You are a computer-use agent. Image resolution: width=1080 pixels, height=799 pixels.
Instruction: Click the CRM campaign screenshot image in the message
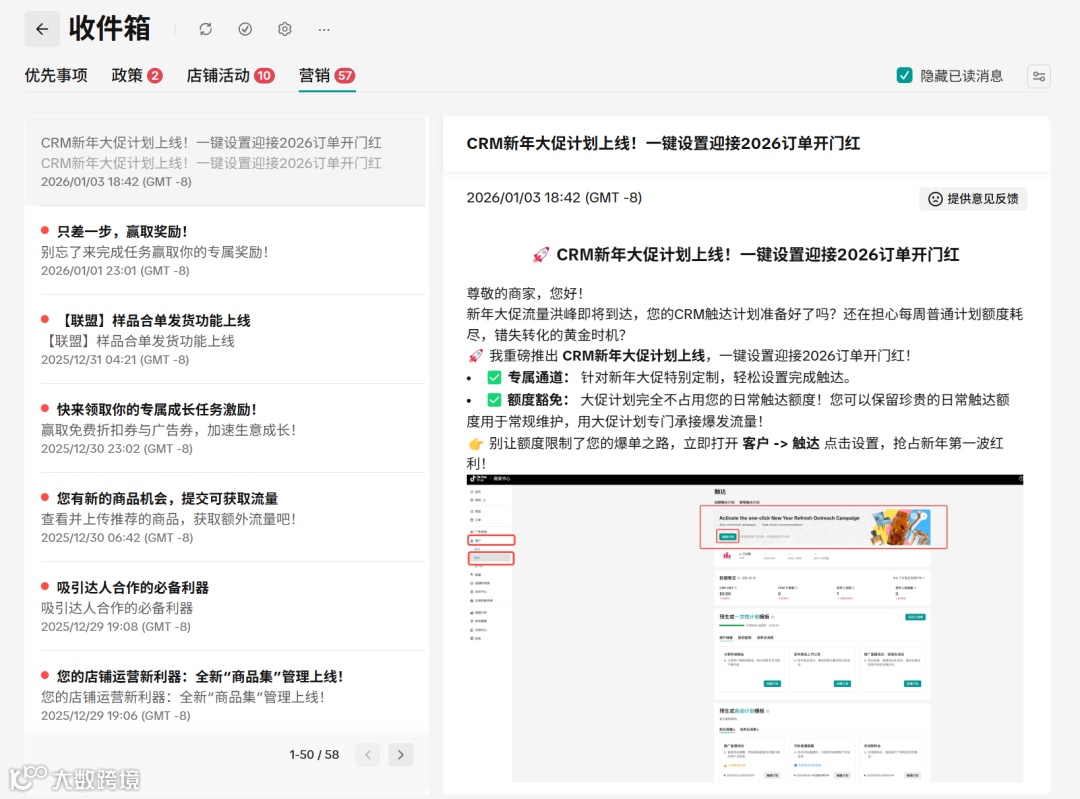pos(745,628)
